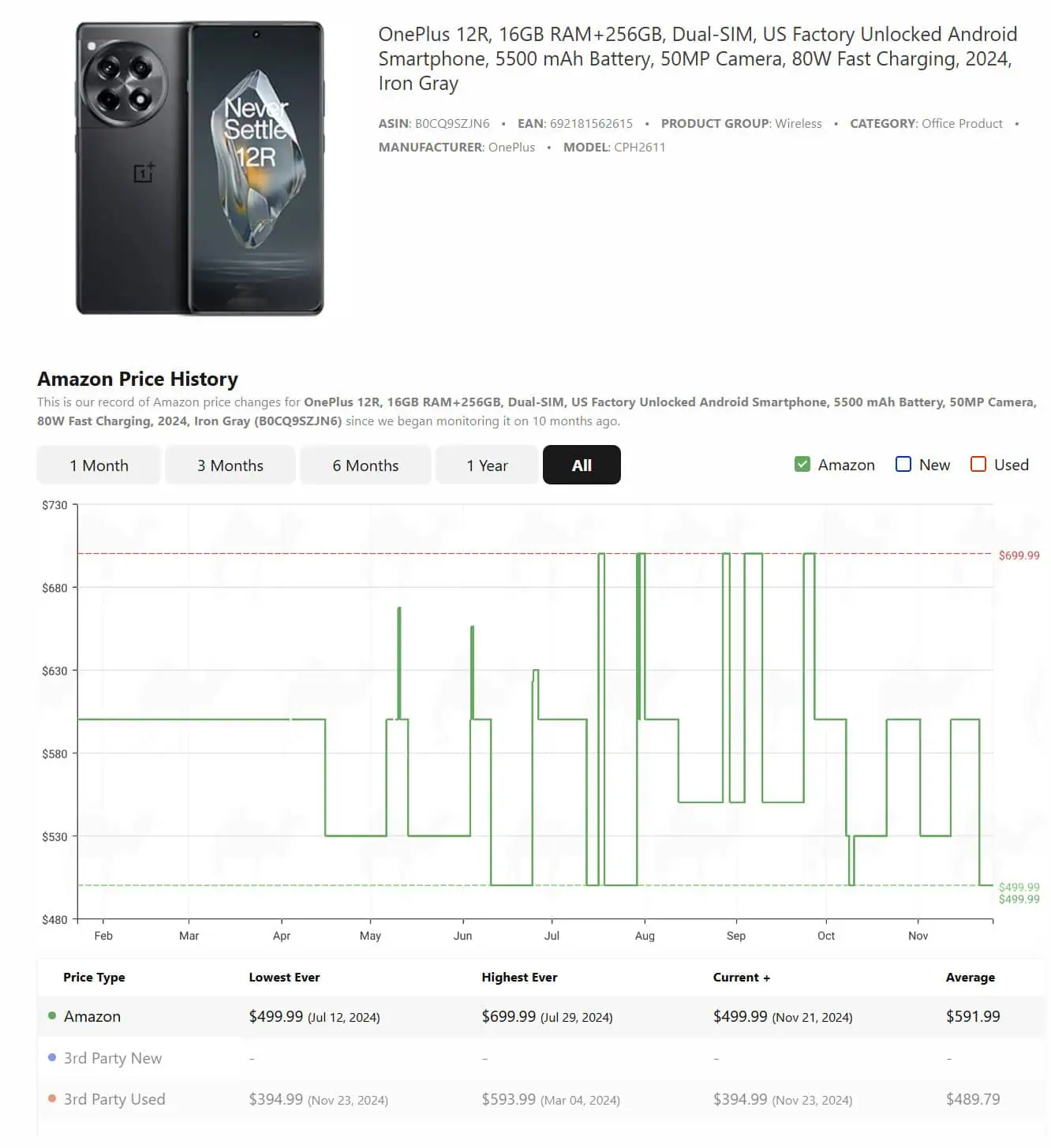This screenshot has height=1148, width=1051.
Task: Uncheck the Amazon price checkbox
Action: [802, 465]
